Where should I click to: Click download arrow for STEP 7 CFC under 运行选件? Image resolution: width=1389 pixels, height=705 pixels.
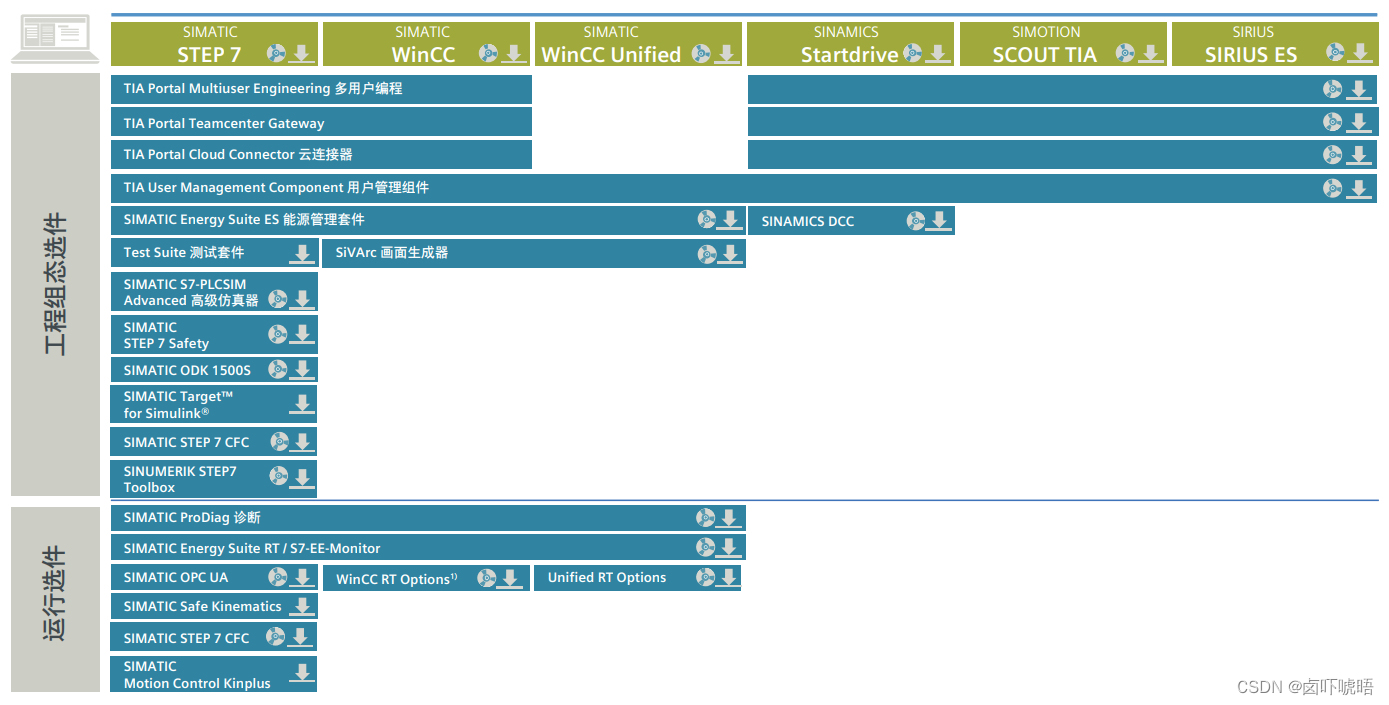click(302, 637)
